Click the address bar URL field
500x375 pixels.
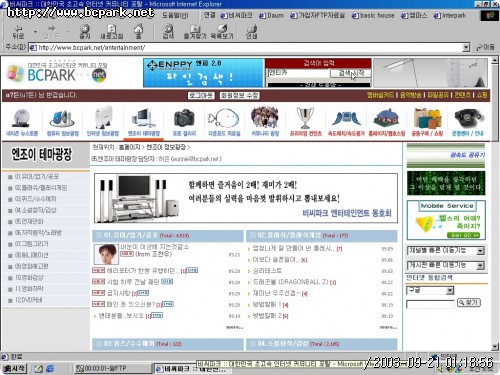[x=246, y=47]
